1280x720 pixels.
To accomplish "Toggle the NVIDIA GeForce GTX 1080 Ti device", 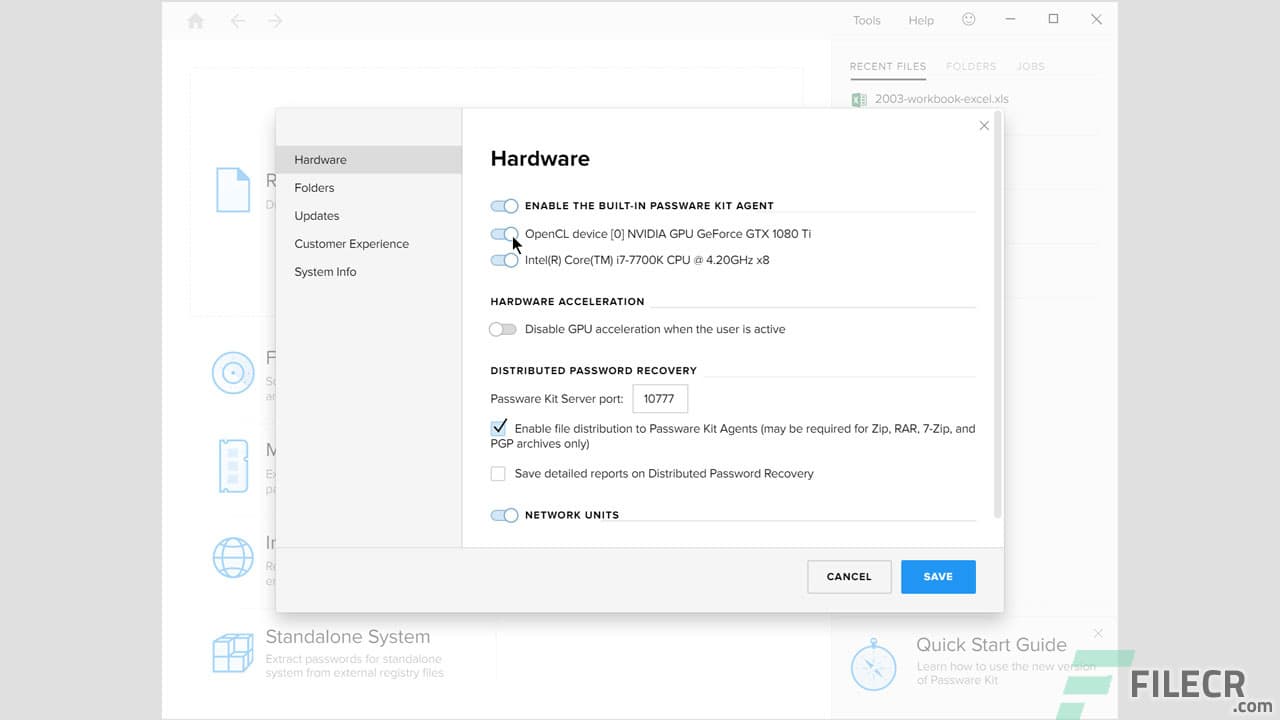I will click(x=504, y=233).
